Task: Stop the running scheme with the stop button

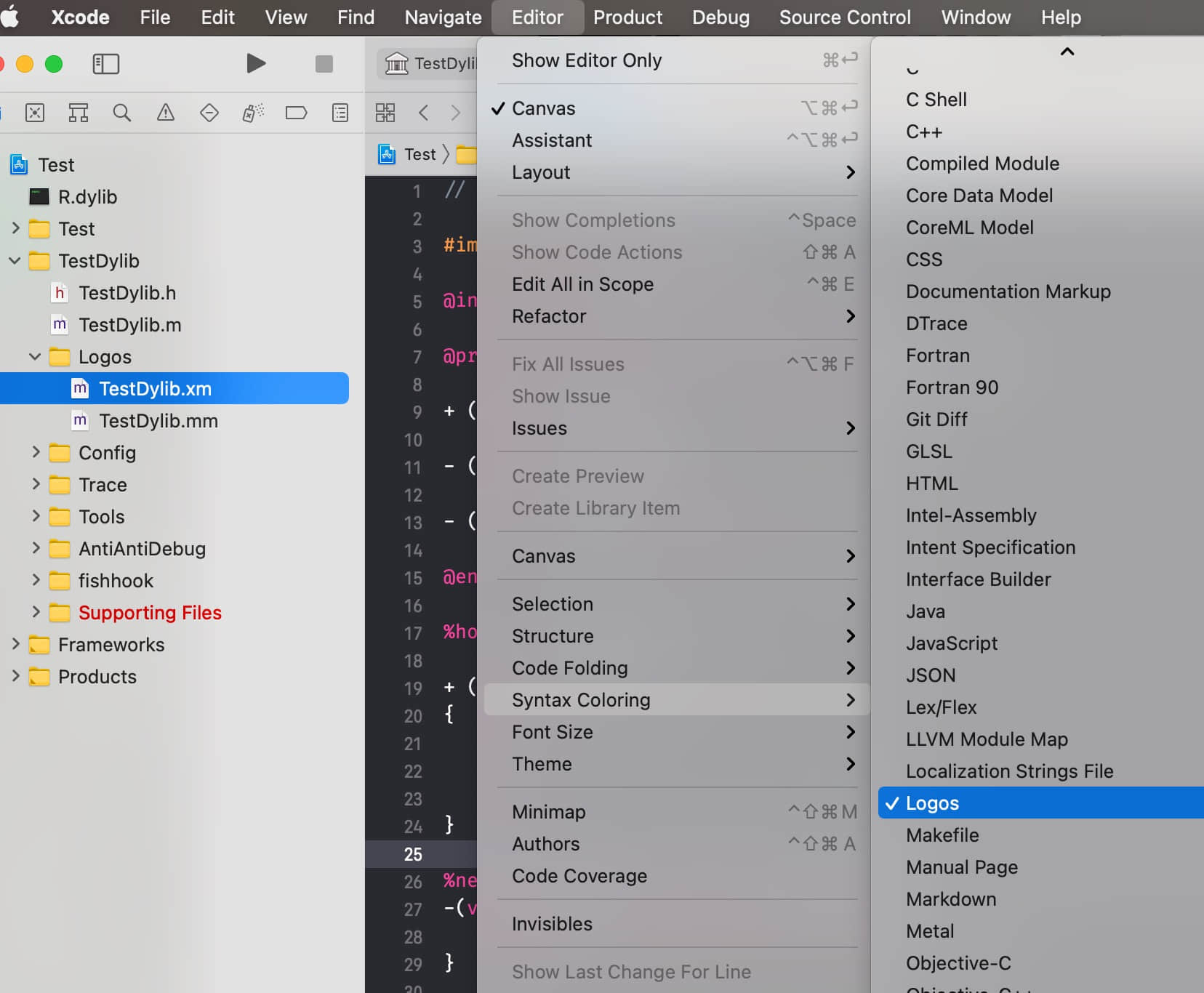Action: [324, 64]
